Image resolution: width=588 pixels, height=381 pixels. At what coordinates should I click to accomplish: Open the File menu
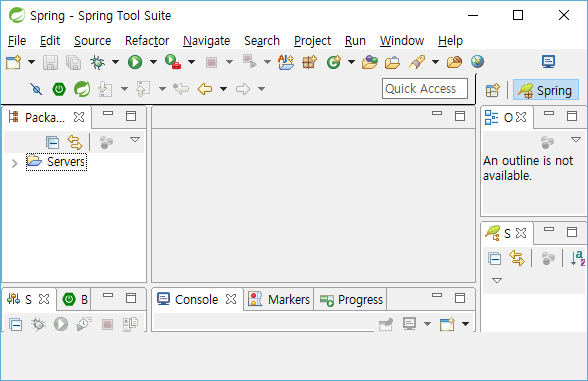17,40
